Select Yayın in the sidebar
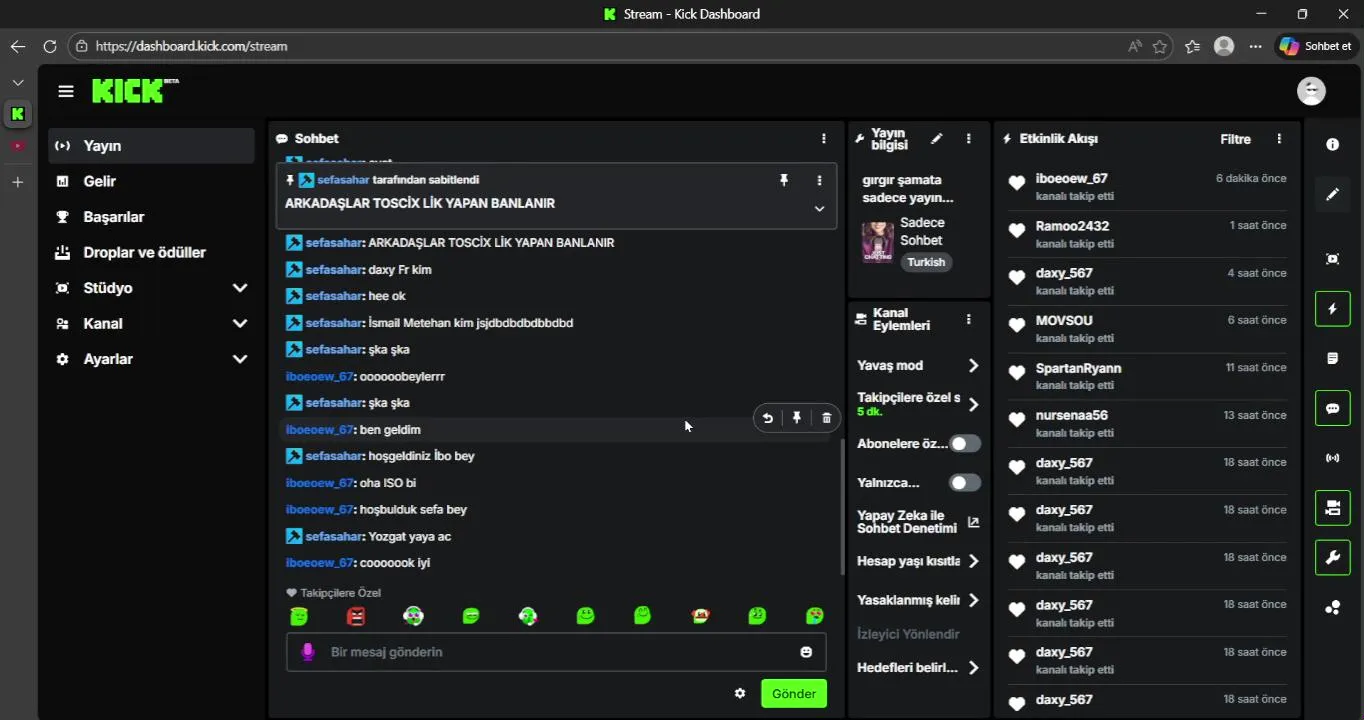The image size is (1364, 720). tap(151, 146)
